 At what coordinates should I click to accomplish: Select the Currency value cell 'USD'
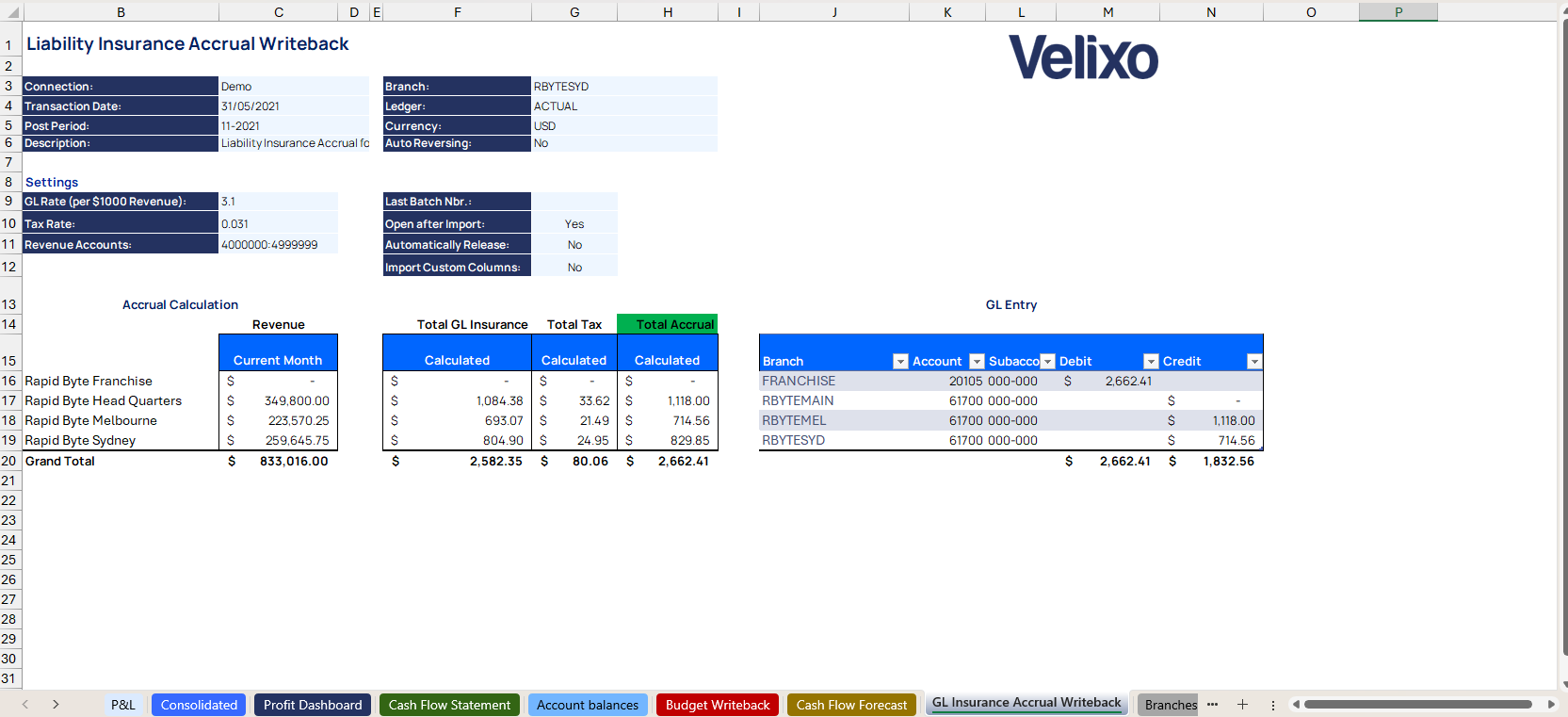[624, 125]
